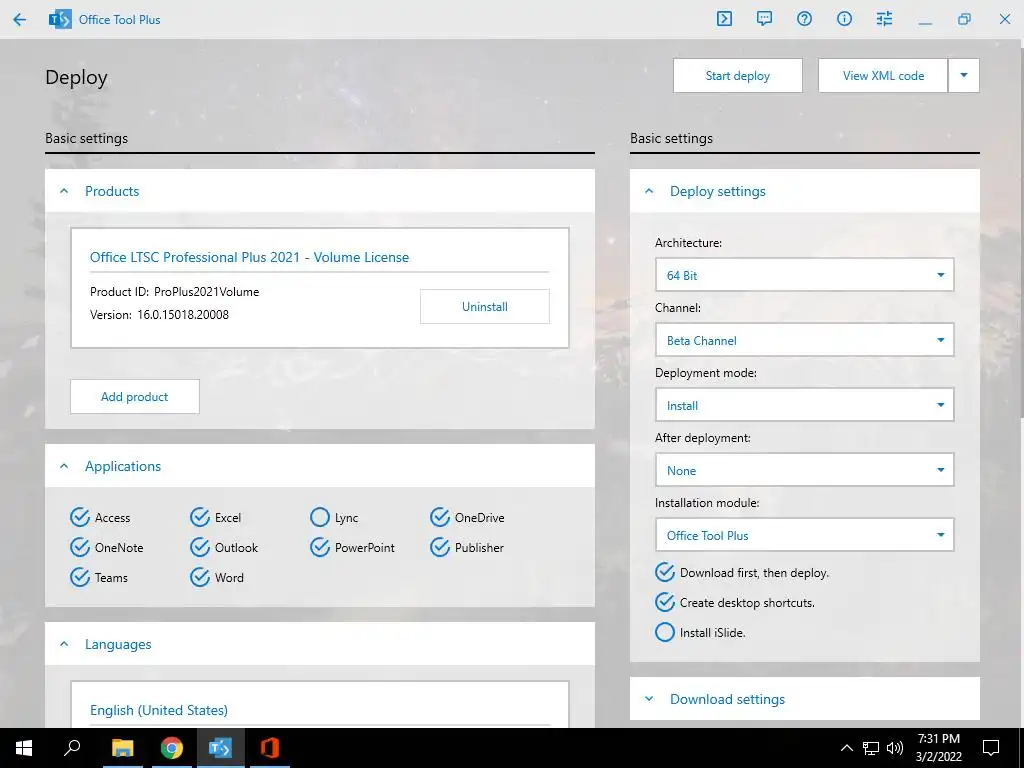The width and height of the screenshot is (1024, 768).
Task: Open the After deployment dropdown
Action: (804, 470)
